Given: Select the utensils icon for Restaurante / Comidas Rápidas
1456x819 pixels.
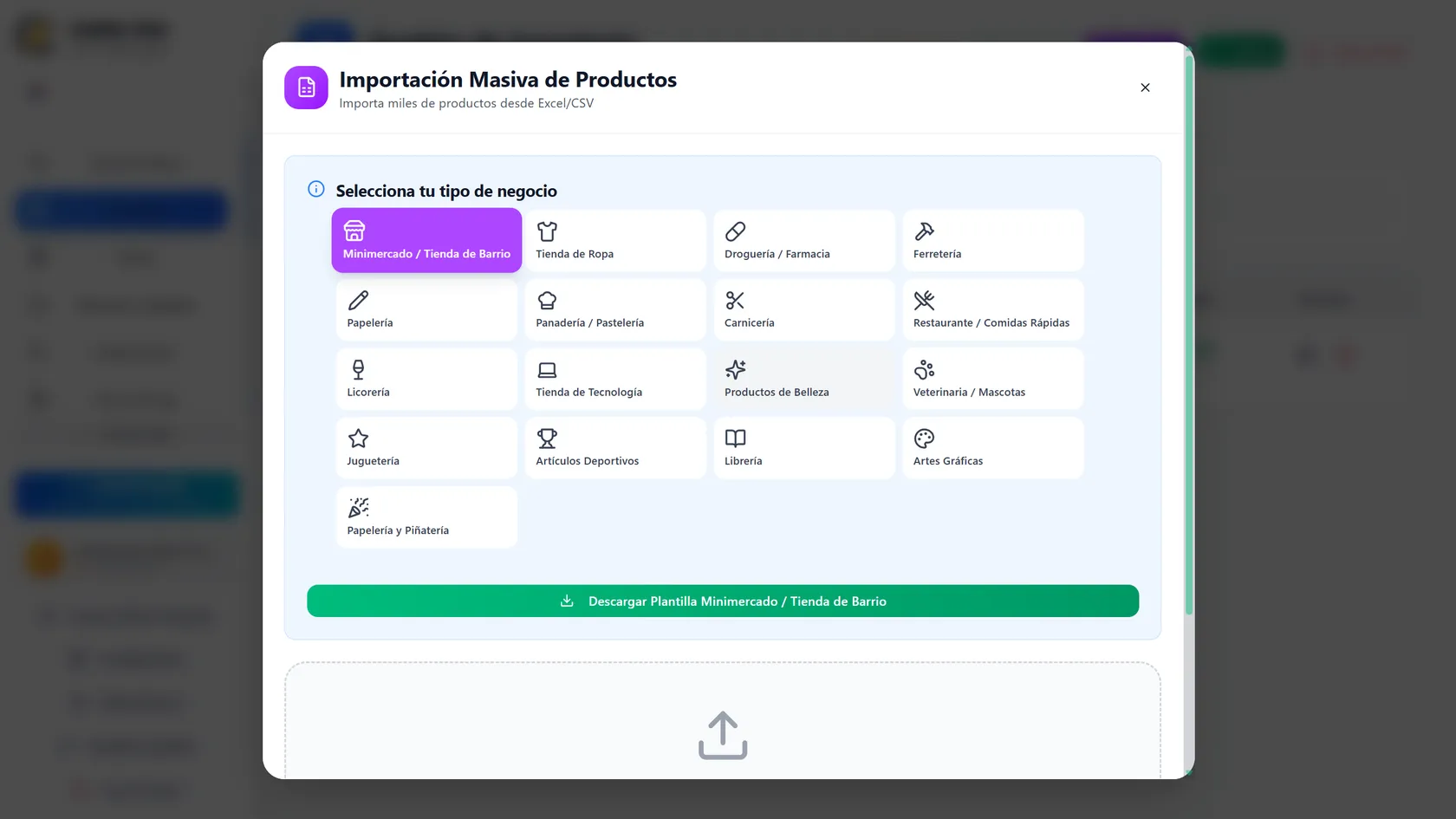Looking at the screenshot, I should 924,301.
